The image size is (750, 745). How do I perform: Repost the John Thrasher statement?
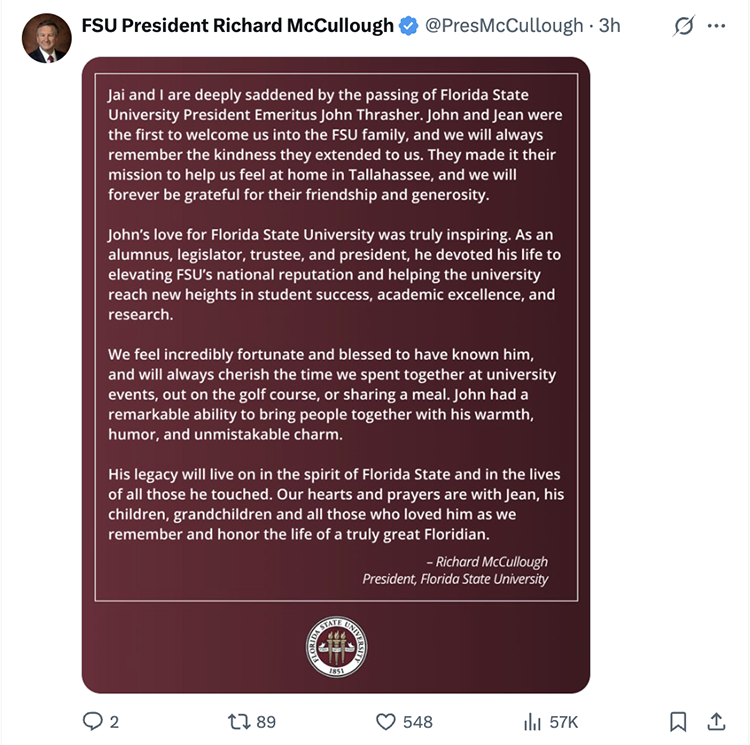coord(240,721)
